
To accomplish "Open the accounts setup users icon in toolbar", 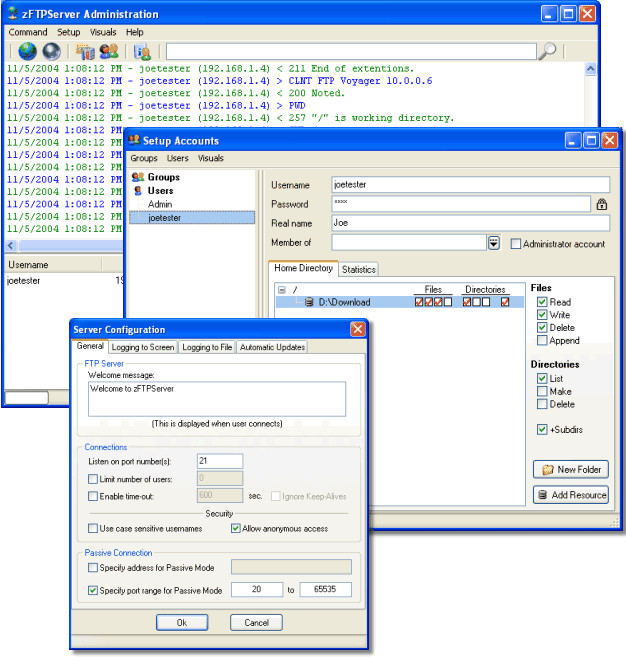I will (109, 51).
